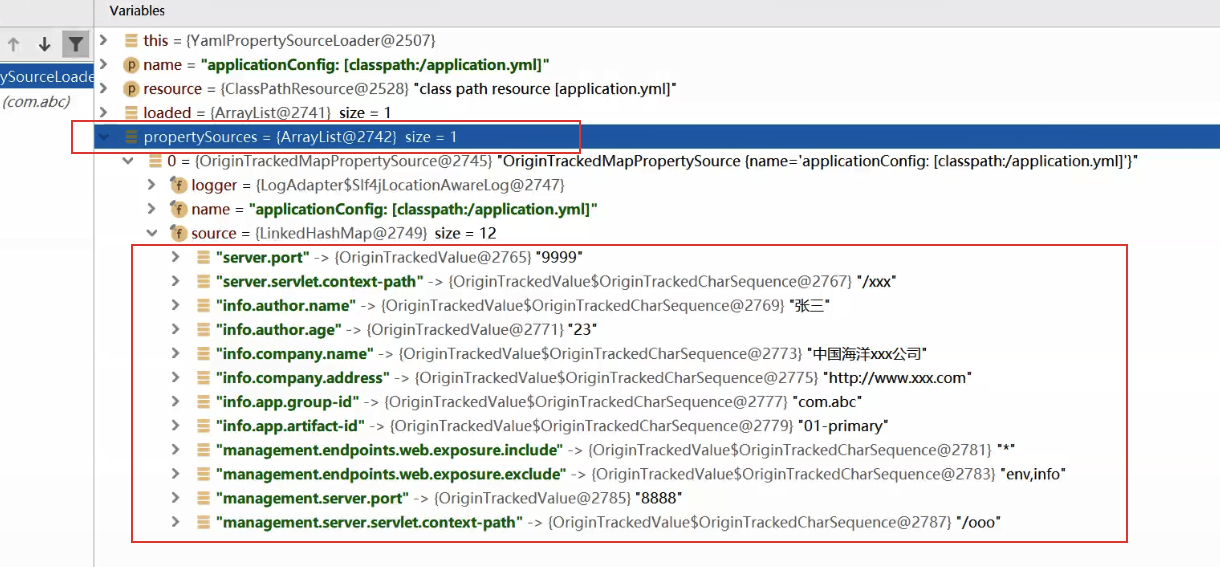Click the icon beside info.company.address entry
The width and height of the screenshot is (1220, 567).
(203, 377)
